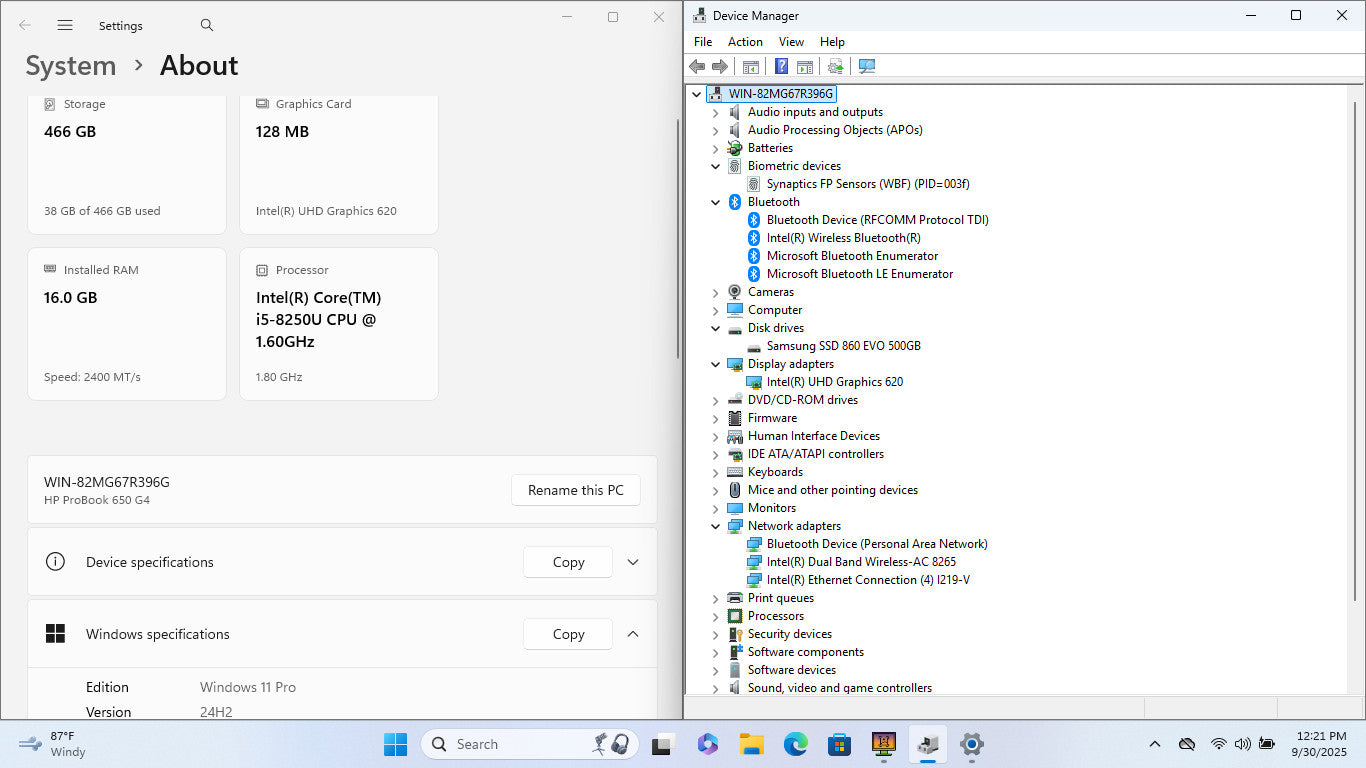The width and height of the screenshot is (1366, 768).
Task: Expand the Processors category in device tree
Action: [716, 617]
